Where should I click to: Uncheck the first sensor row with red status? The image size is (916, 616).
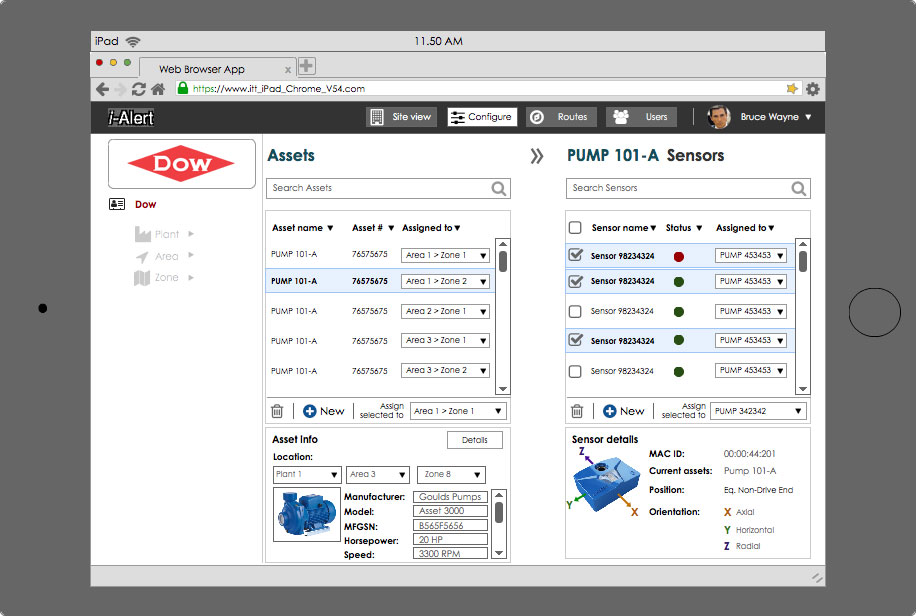575,256
